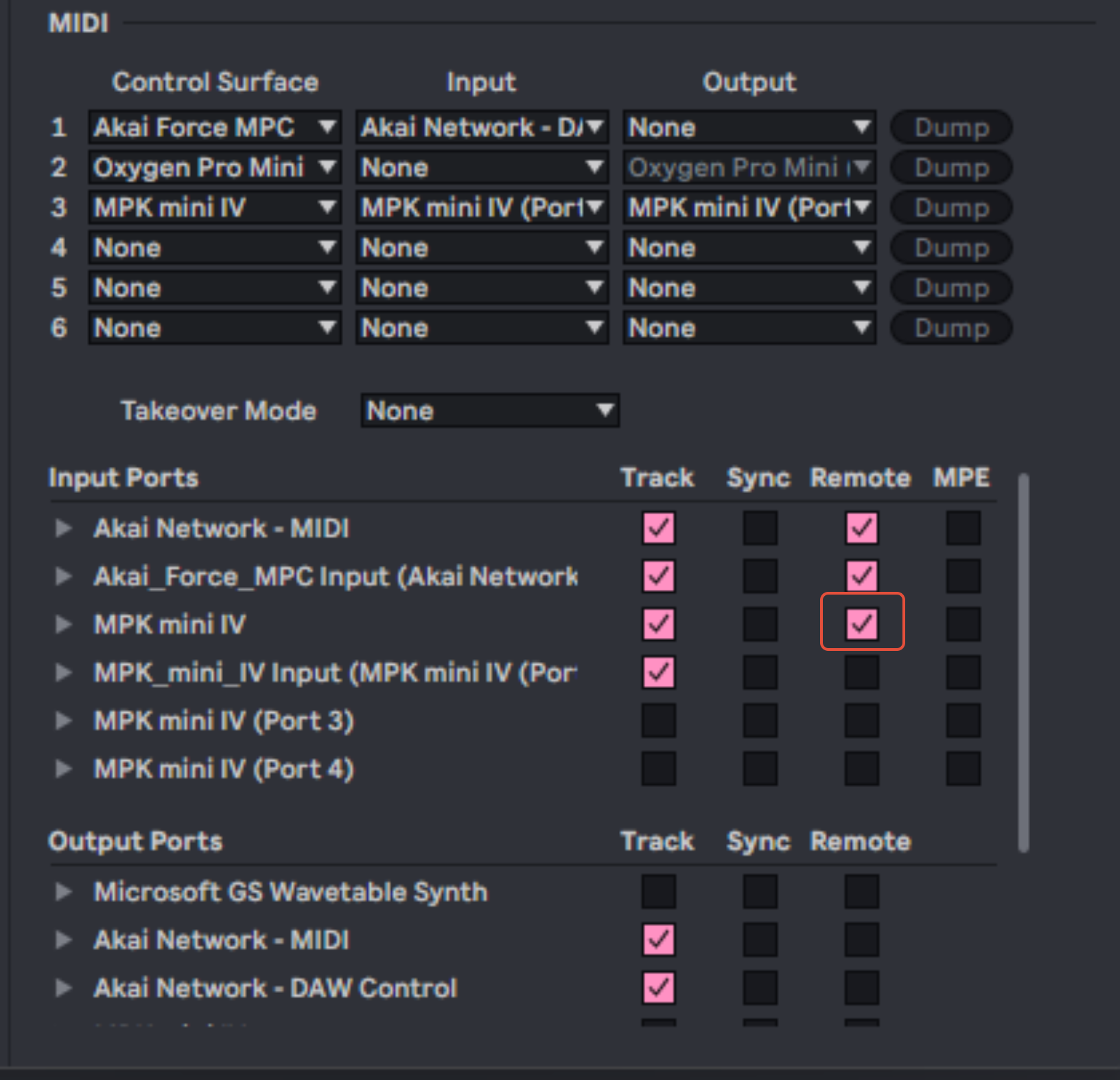Expand Microsoft GS Wavetable Synth output
This screenshot has height=1080, width=1120.
pos(64,891)
